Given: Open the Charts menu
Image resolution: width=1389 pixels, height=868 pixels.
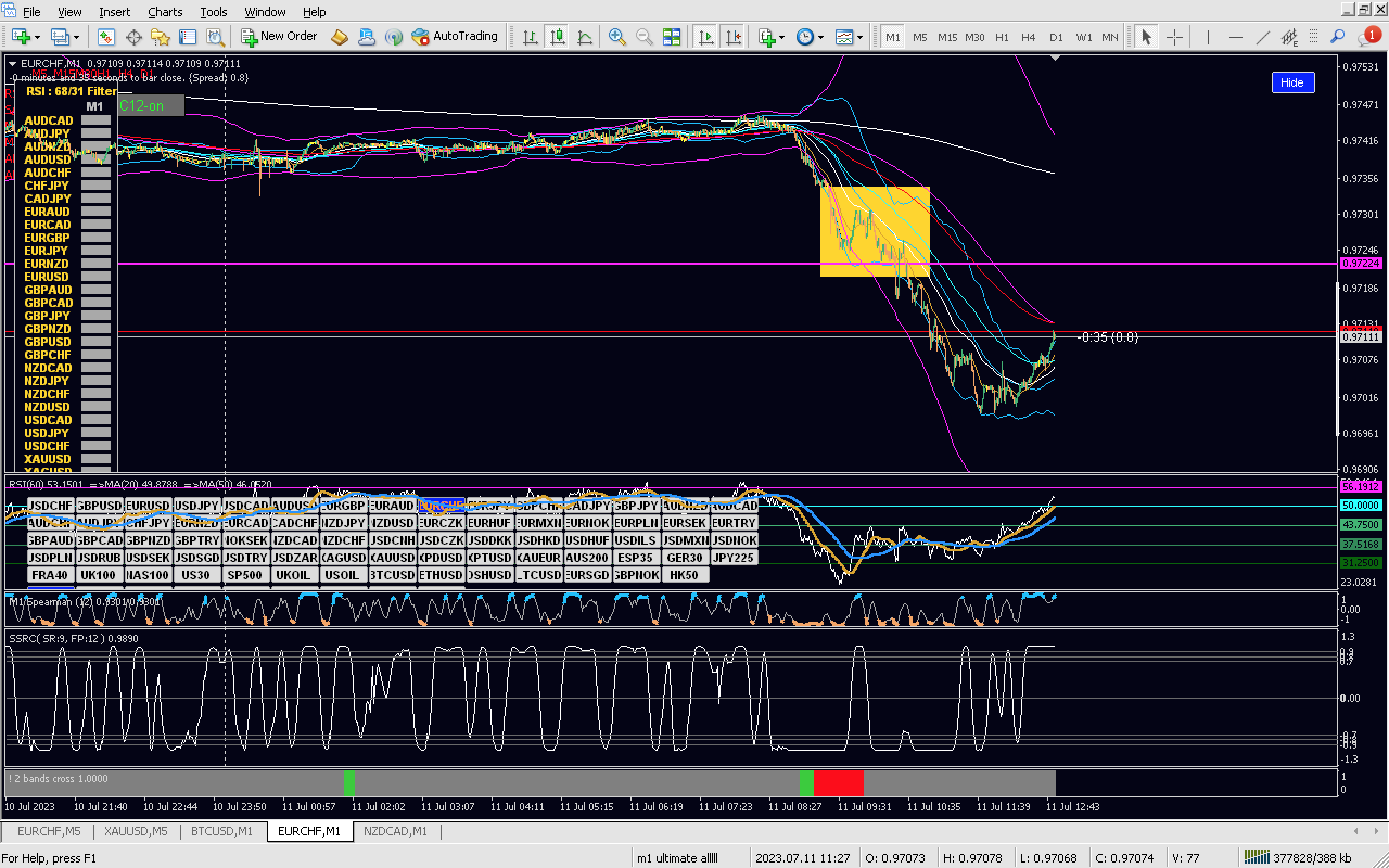Looking at the screenshot, I should point(165,11).
